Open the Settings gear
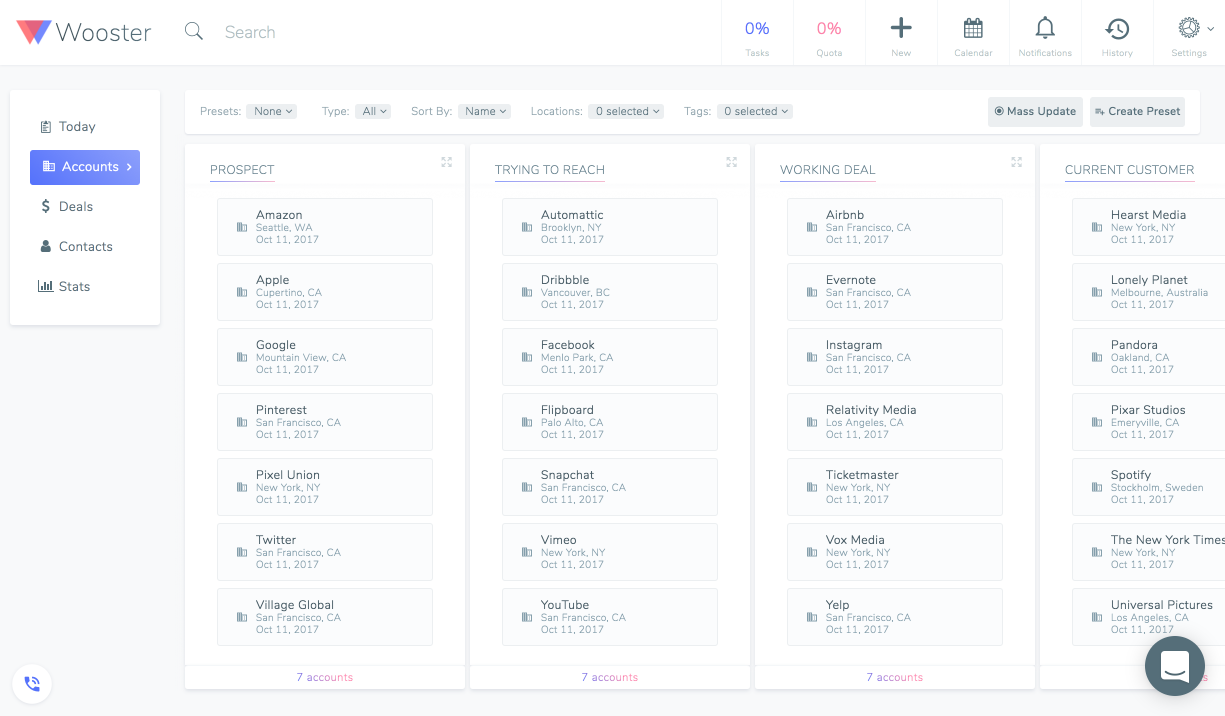This screenshot has width=1225, height=716. pyautogui.click(x=1189, y=28)
